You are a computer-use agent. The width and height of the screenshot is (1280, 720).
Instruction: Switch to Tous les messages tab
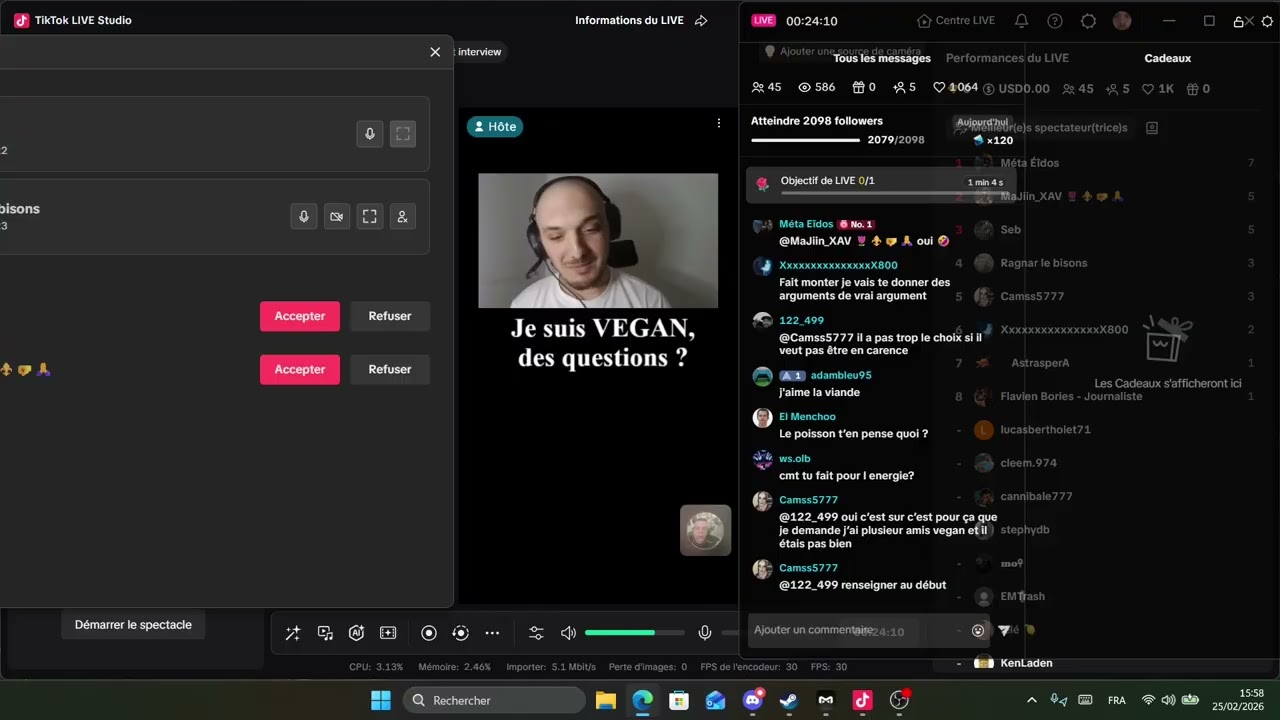(882, 58)
